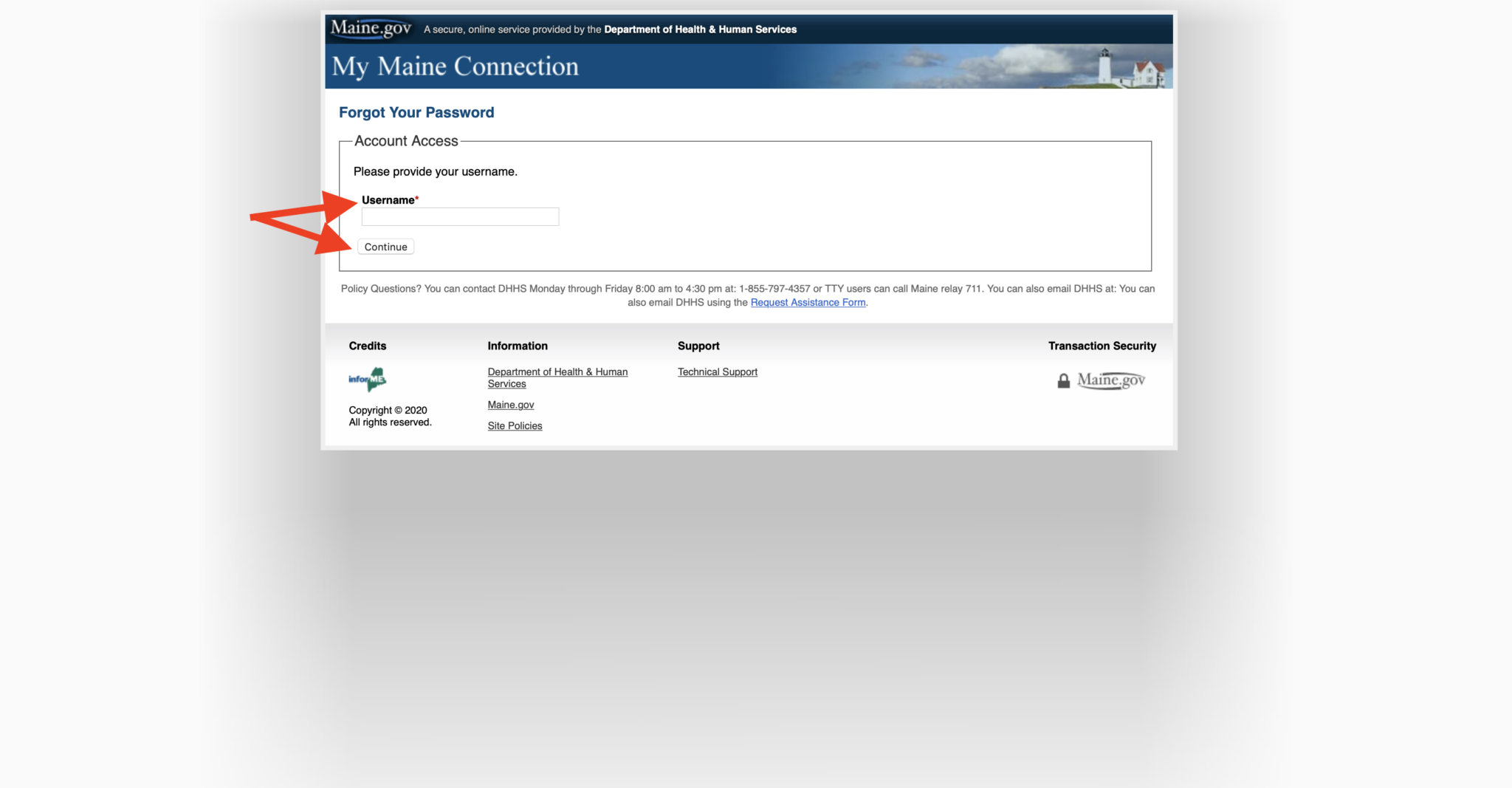Open the Request Assistance Form link
This screenshot has width=1512, height=788.
pos(808,302)
